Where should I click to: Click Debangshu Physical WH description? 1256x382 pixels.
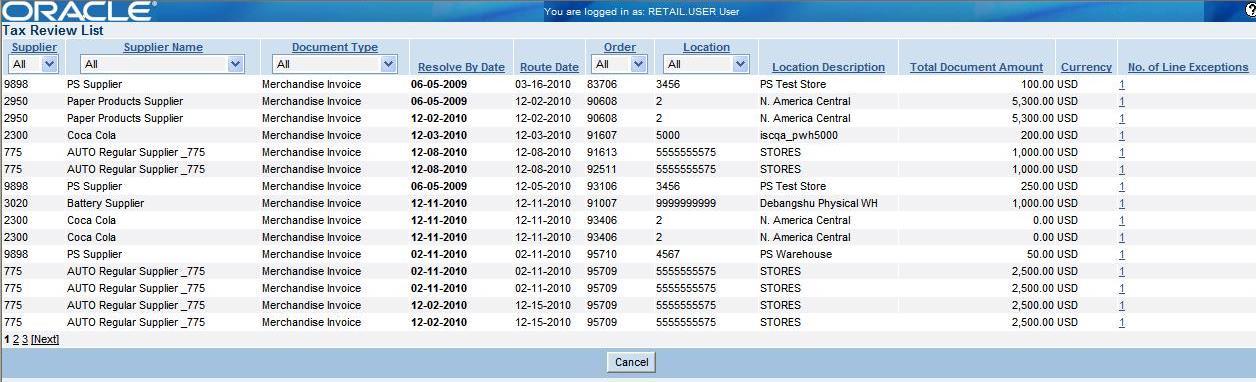(819, 203)
